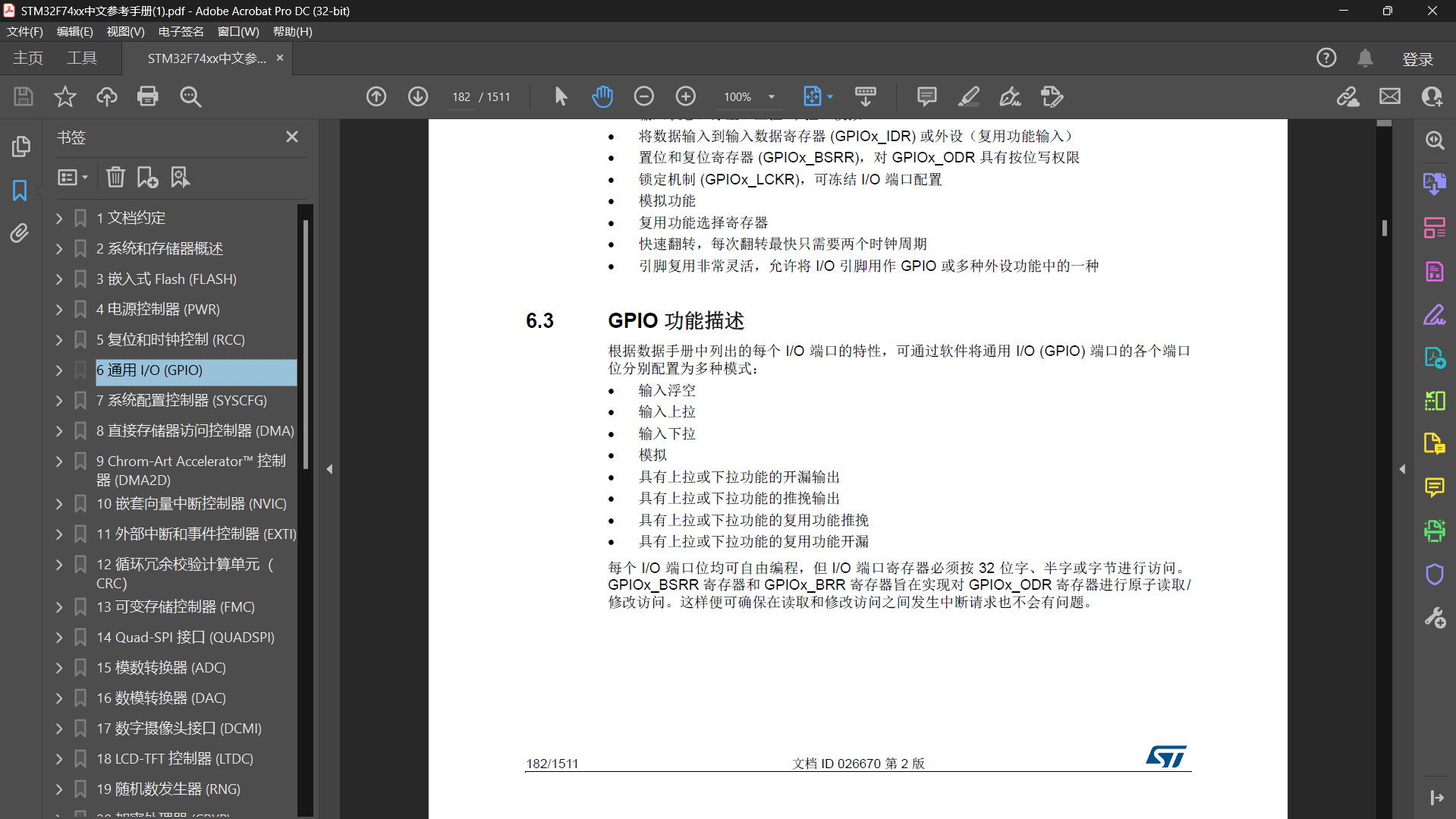Click the document vertical scrollbar thumb
This screenshot has width=1456, height=819.
click(x=1385, y=228)
